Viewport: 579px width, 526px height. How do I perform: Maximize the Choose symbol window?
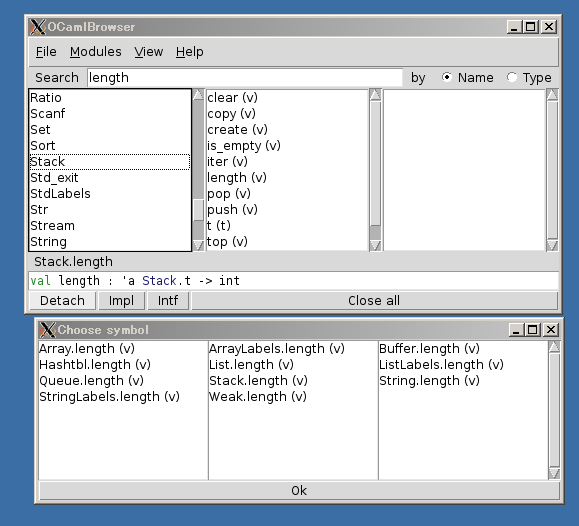tap(533, 330)
